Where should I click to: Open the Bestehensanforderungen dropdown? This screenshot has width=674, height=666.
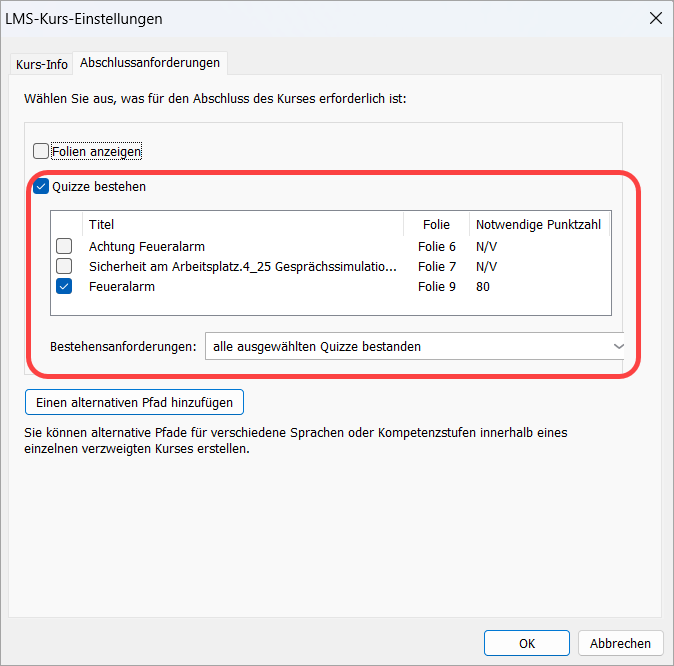tap(415, 346)
